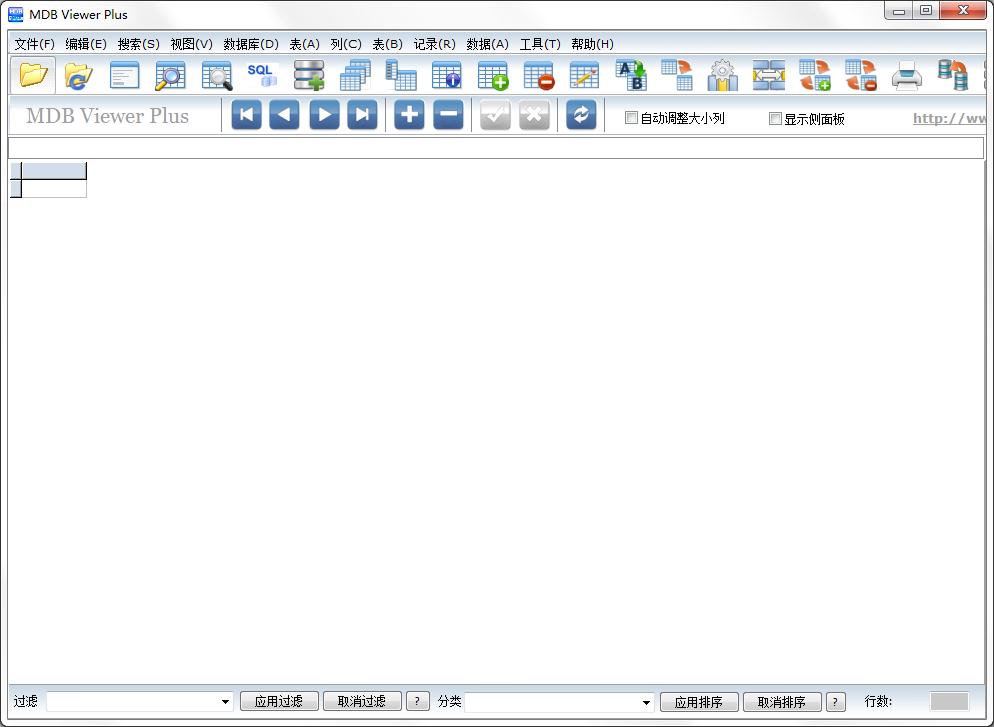The height and width of the screenshot is (727, 994).
Task: Click the refresh records button in the navigator
Action: click(581, 114)
